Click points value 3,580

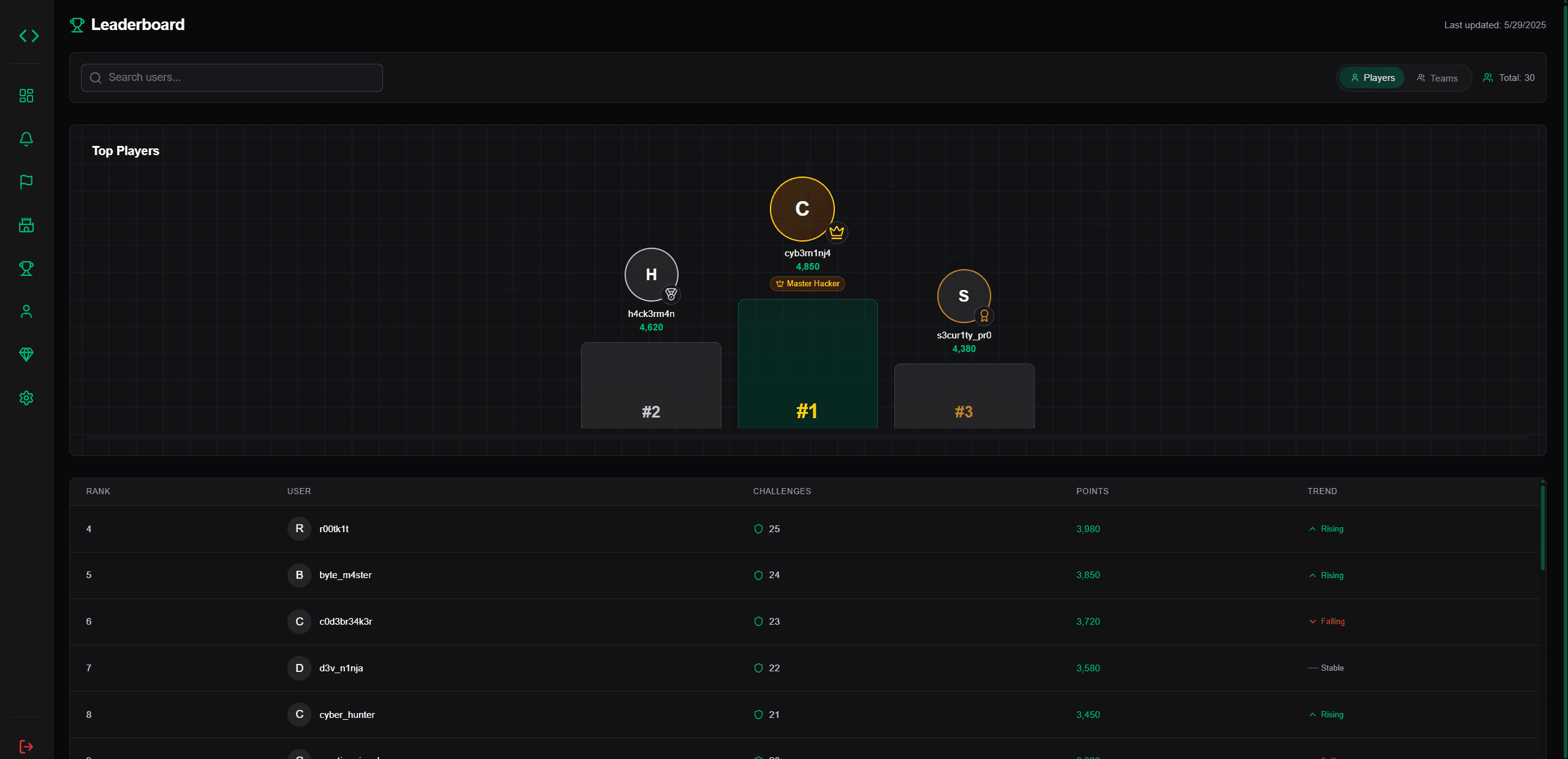click(x=1088, y=668)
